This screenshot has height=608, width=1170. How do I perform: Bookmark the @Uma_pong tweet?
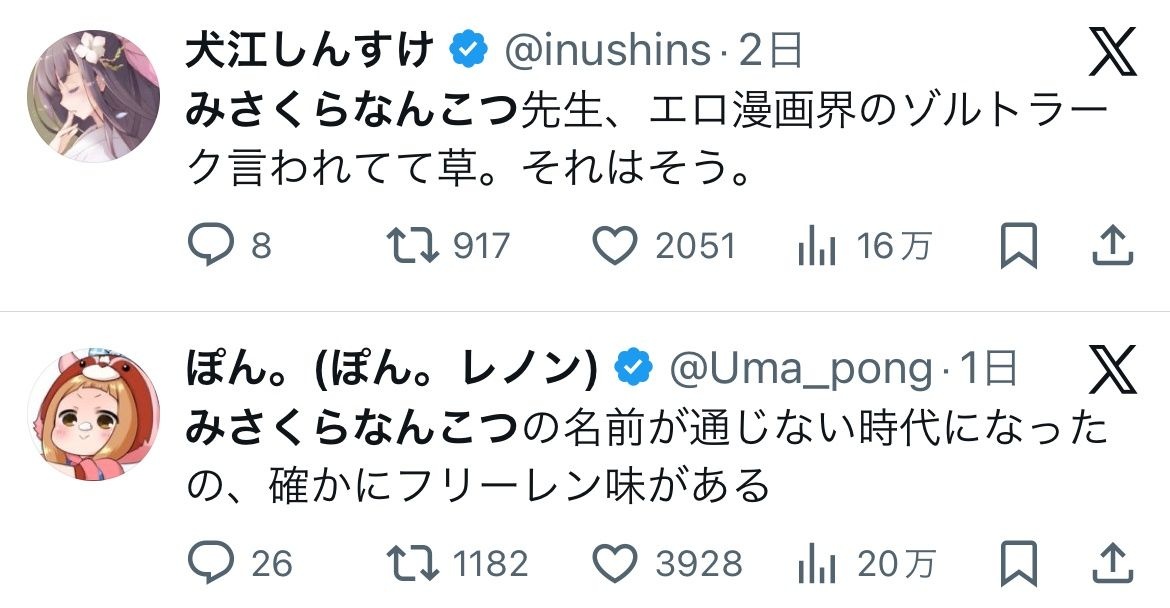(1019, 563)
